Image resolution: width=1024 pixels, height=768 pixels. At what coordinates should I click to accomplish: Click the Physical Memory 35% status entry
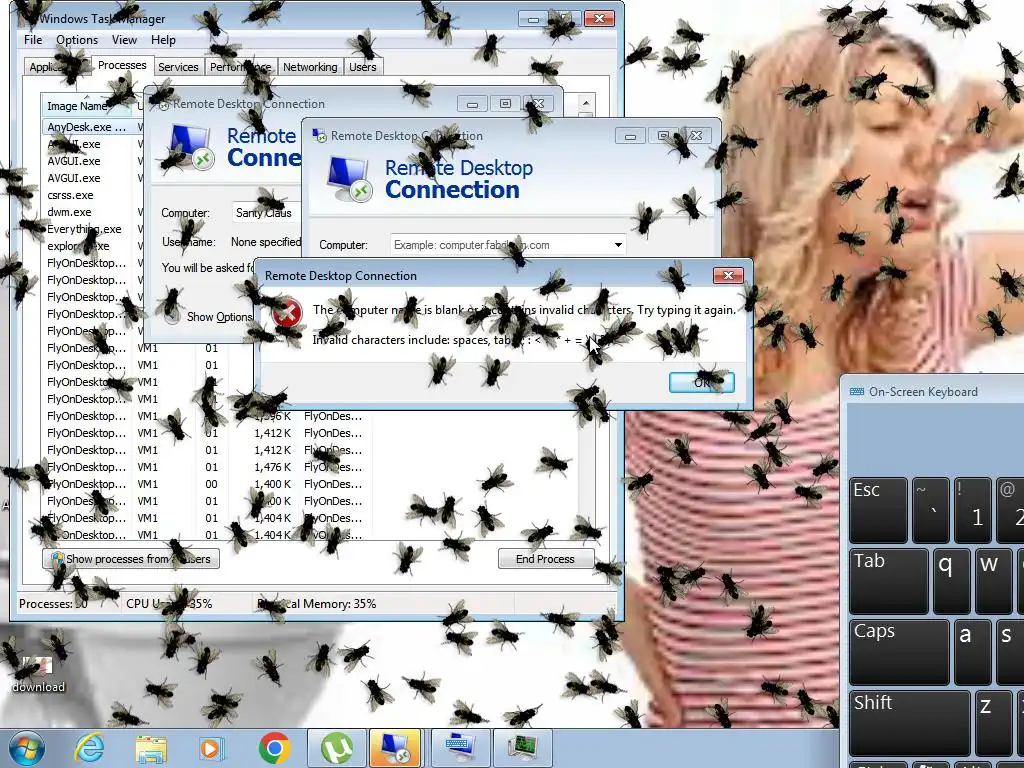317,604
